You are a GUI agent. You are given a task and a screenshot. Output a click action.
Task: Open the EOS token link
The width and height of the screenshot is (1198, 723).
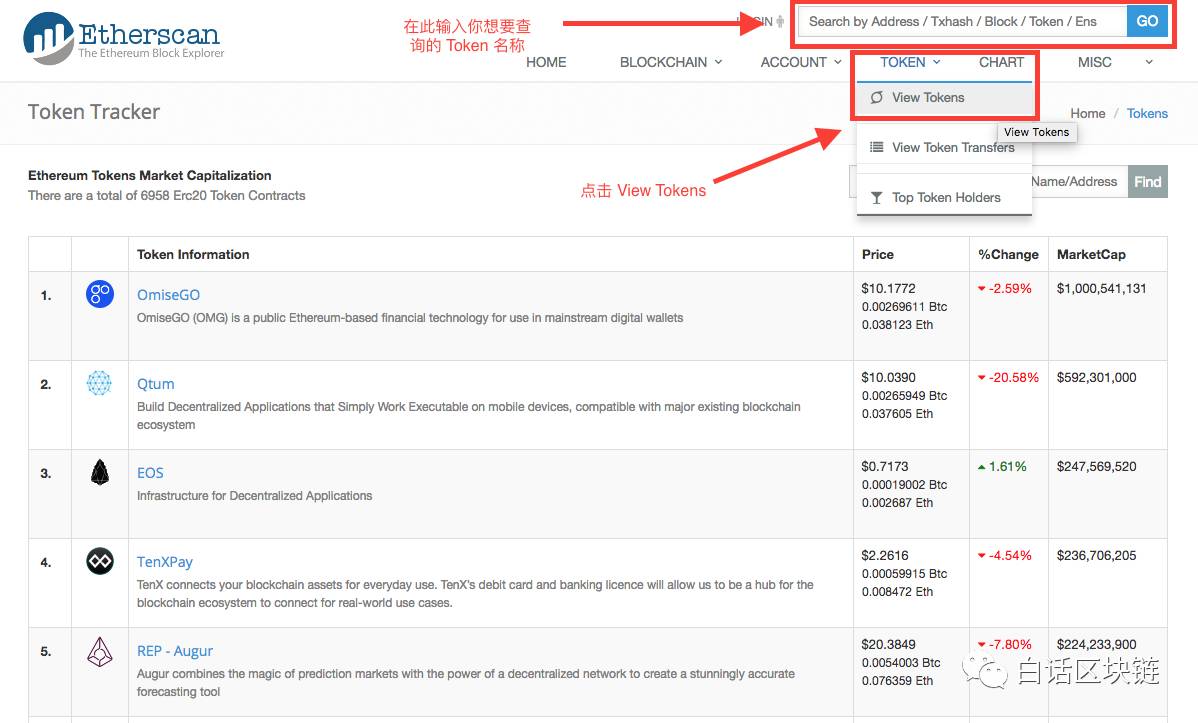click(150, 473)
